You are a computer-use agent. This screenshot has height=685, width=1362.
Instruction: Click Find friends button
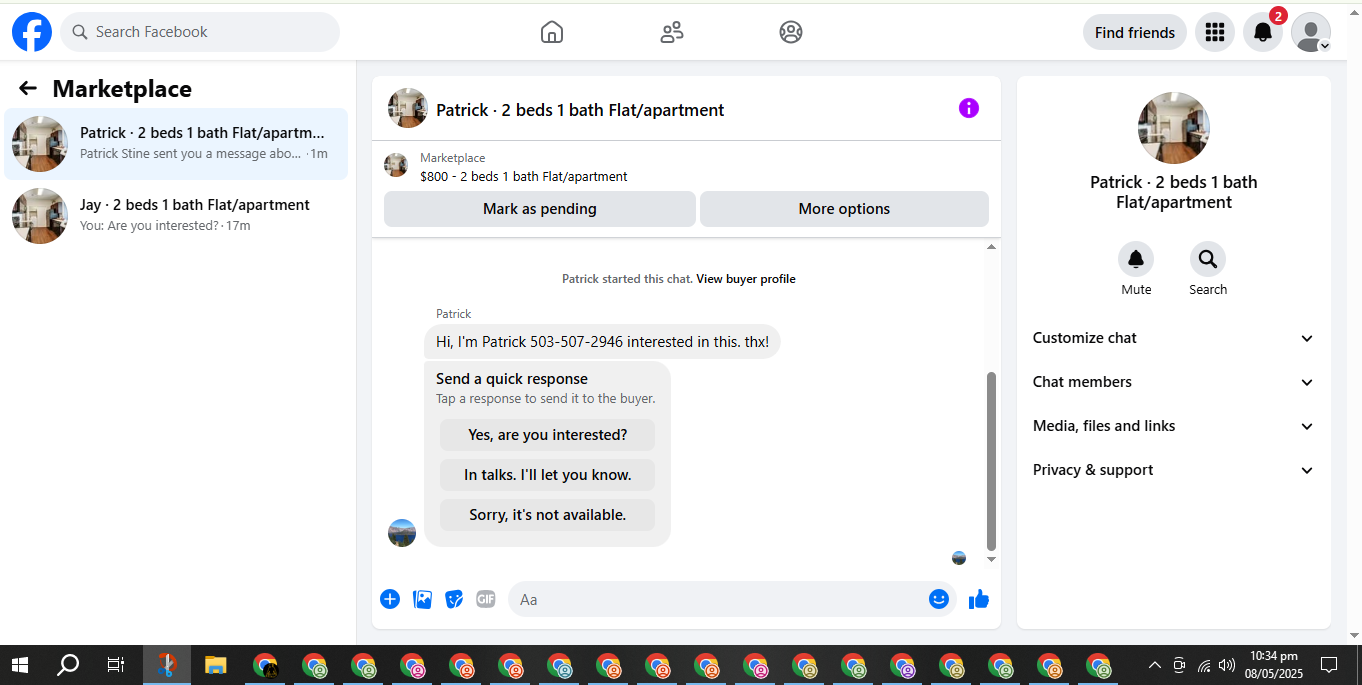pos(1135,32)
